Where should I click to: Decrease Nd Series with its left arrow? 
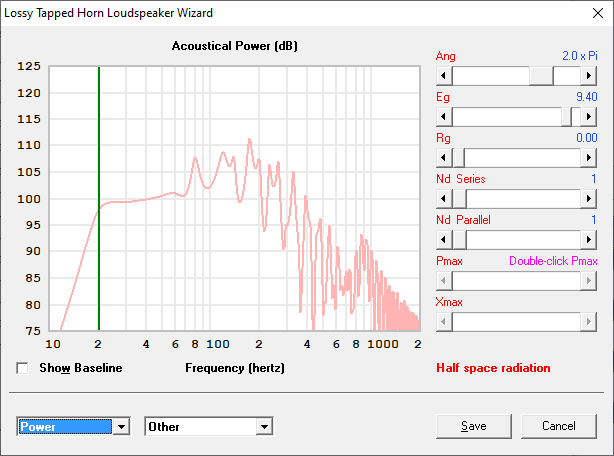point(444,199)
